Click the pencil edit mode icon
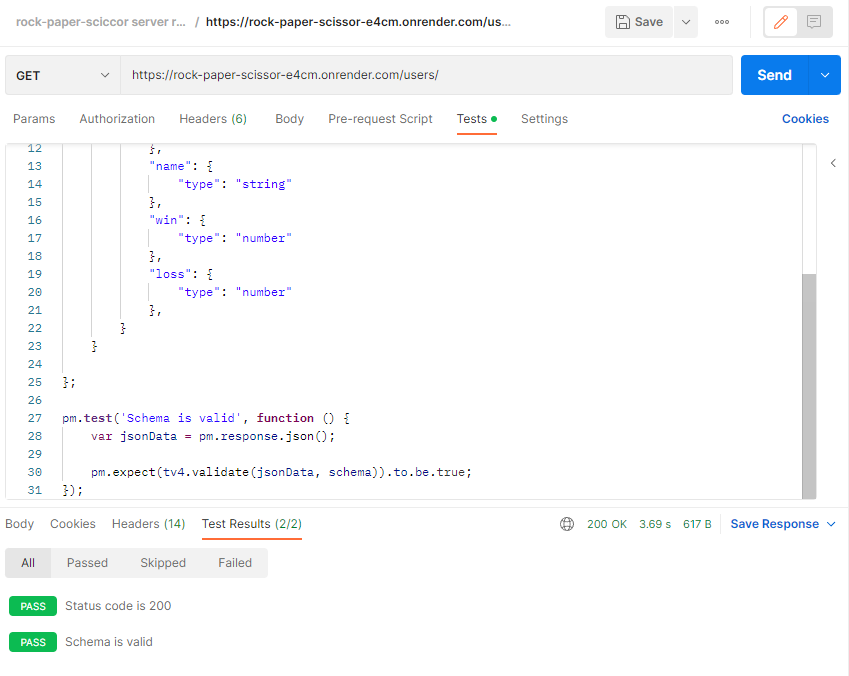The height and width of the screenshot is (676, 849). point(779,21)
